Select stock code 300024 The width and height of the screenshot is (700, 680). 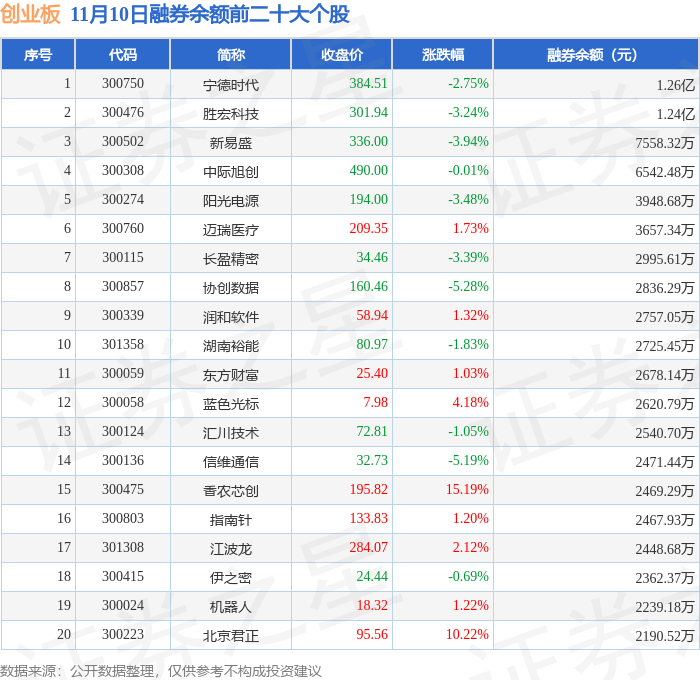click(123, 606)
